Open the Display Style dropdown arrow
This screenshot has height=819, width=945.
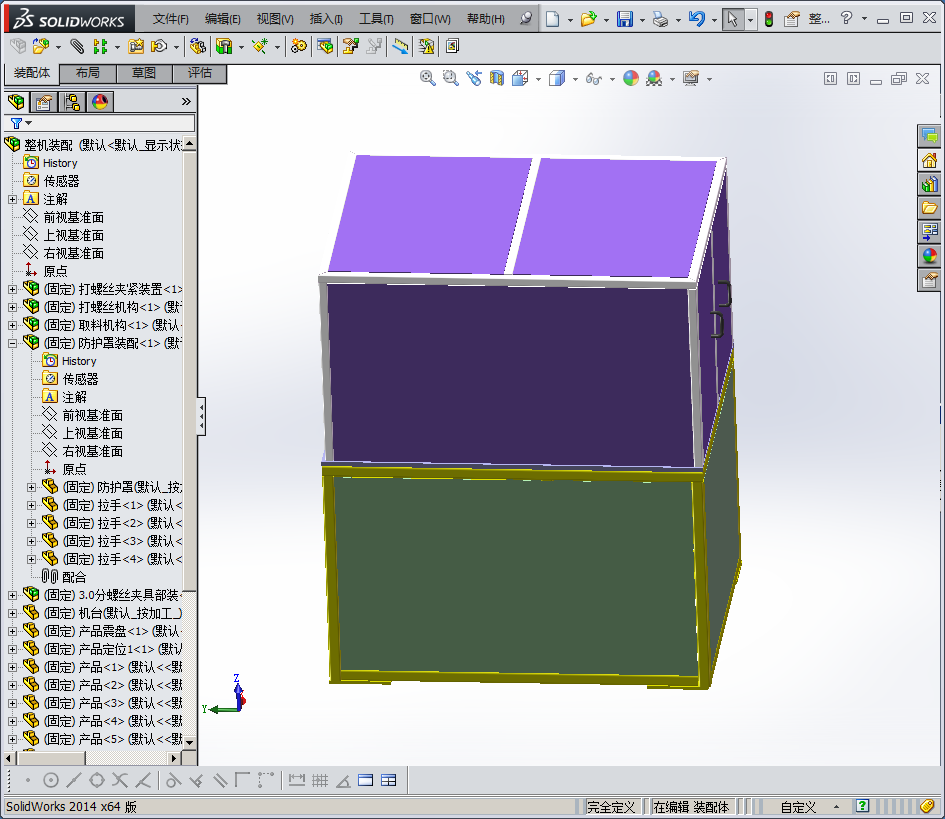[x=575, y=79]
